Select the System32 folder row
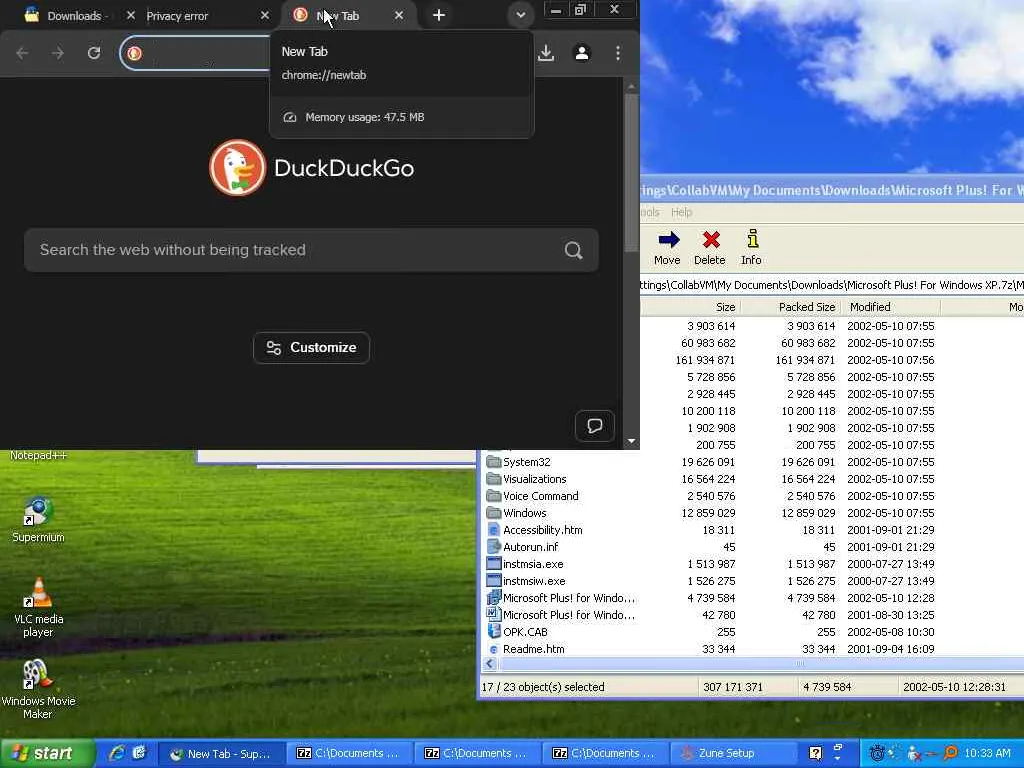The height and width of the screenshot is (768, 1024). pyautogui.click(x=526, y=462)
